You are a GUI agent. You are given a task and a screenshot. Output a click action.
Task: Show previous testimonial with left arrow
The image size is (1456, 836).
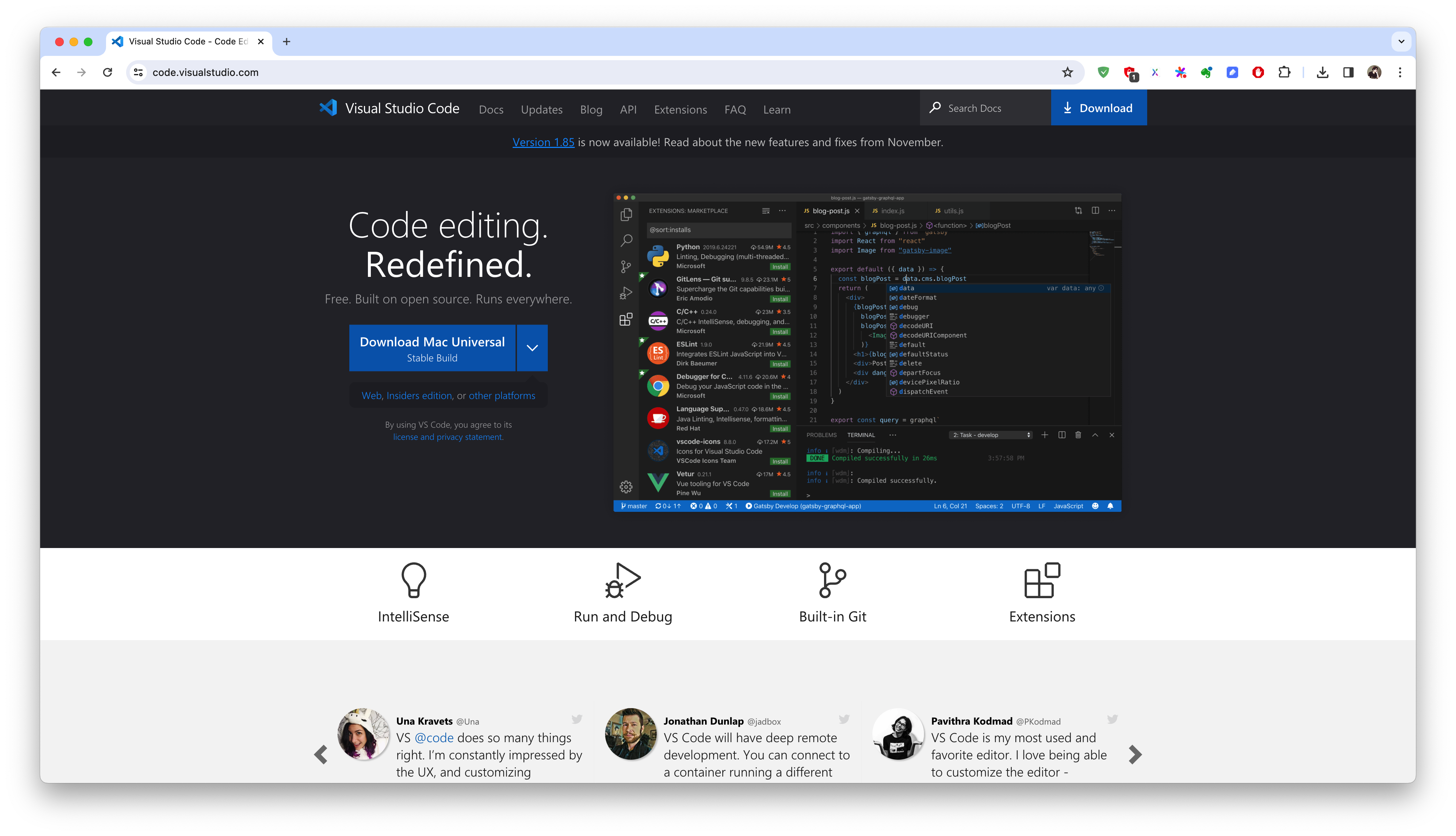321,754
